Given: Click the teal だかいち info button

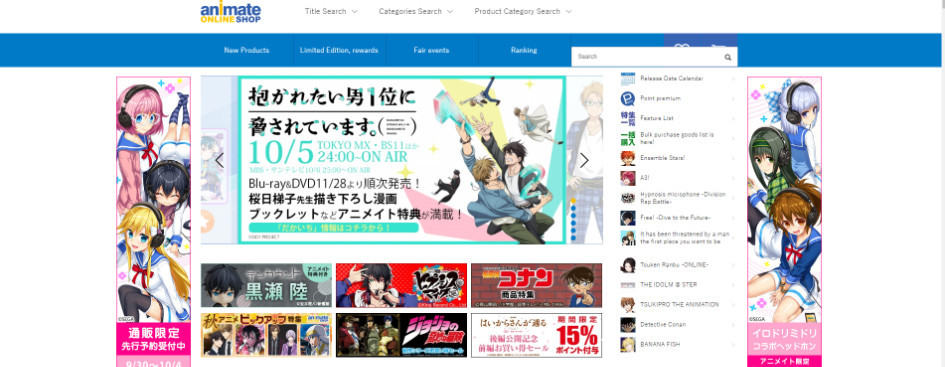Looking at the screenshot, I should pos(333,228).
